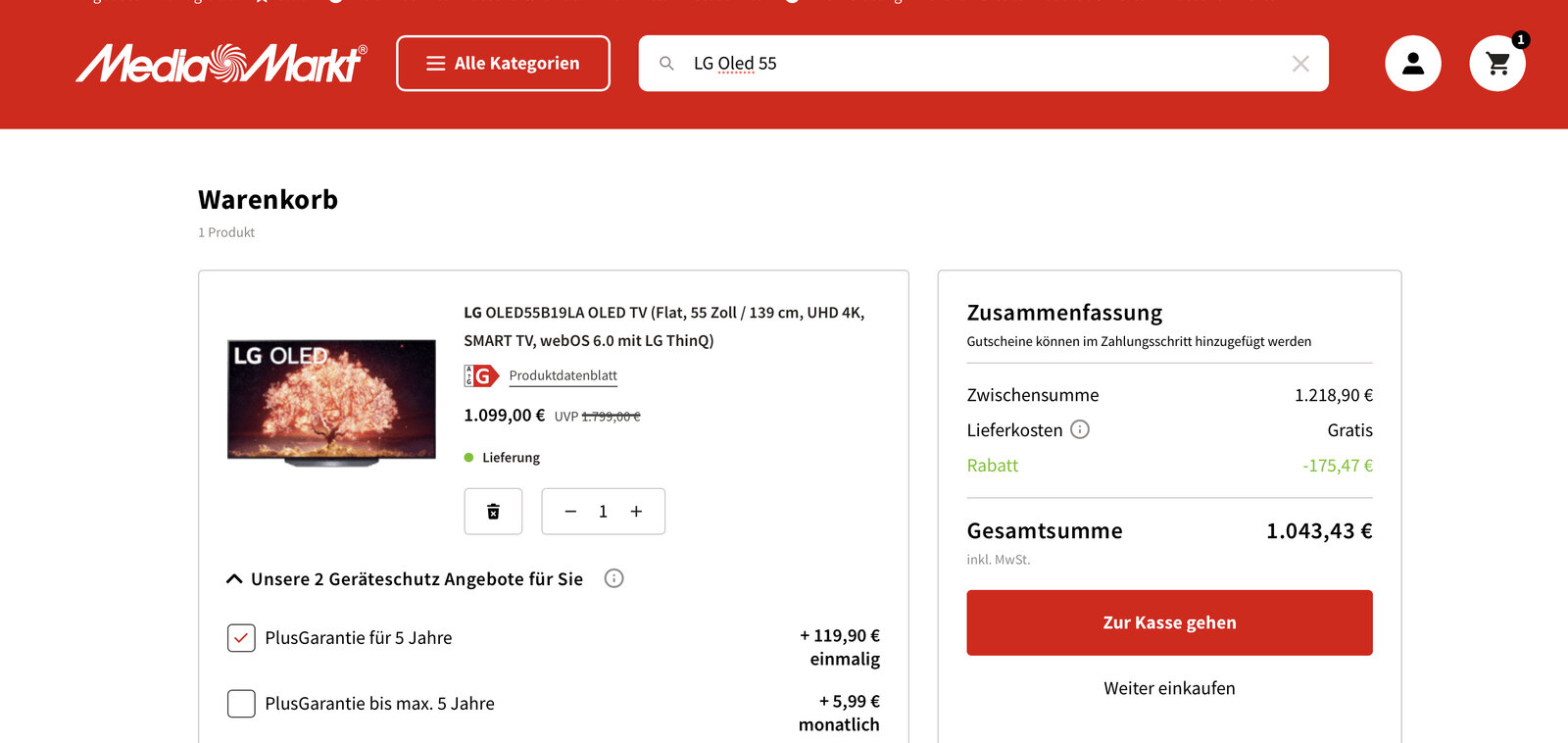Screen dimensions: 1568x743
Task: Click the energy label G icon
Action: pyautogui.click(x=481, y=375)
